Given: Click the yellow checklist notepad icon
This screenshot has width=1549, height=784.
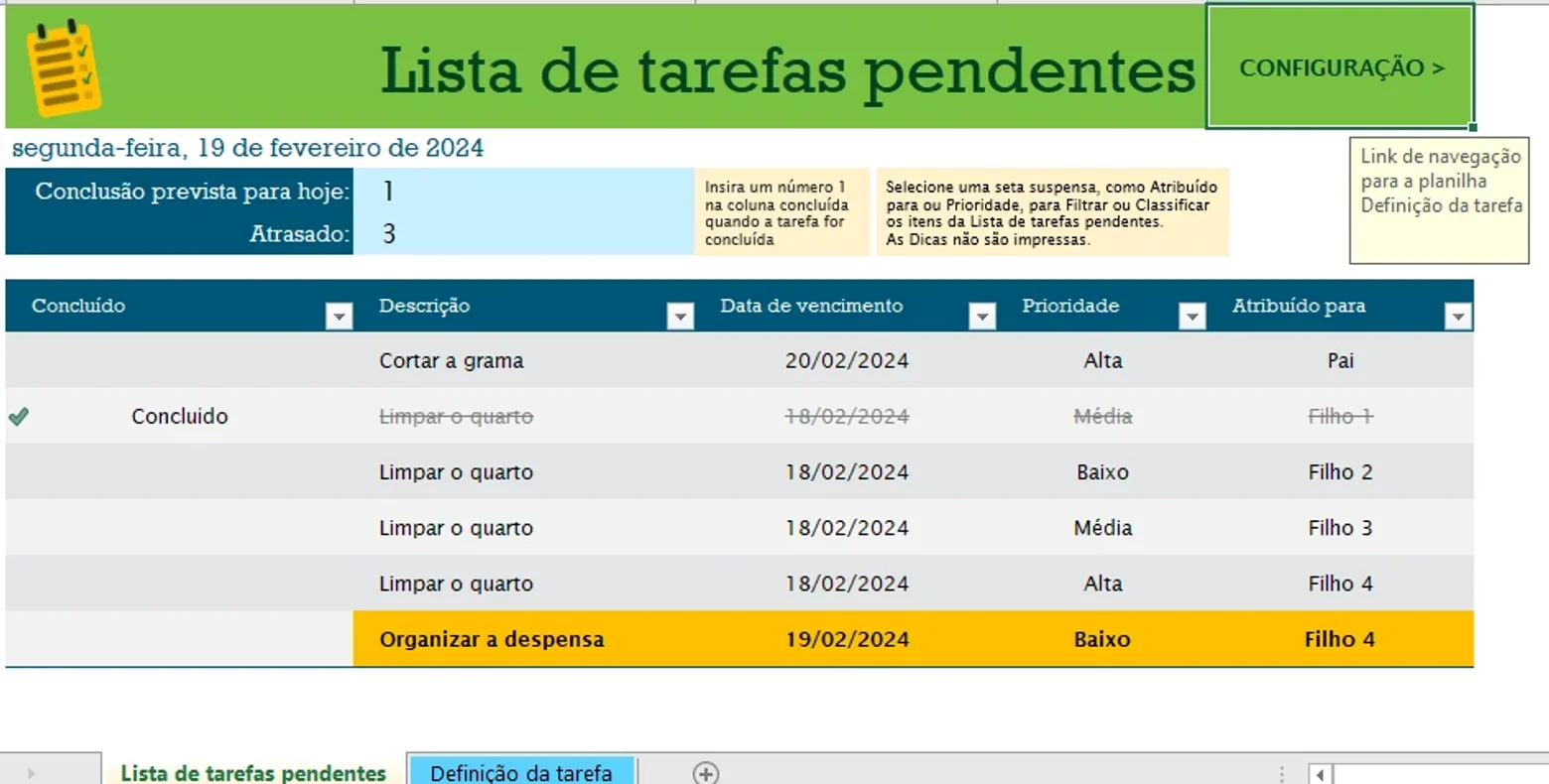Looking at the screenshot, I should pyautogui.click(x=64, y=67).
